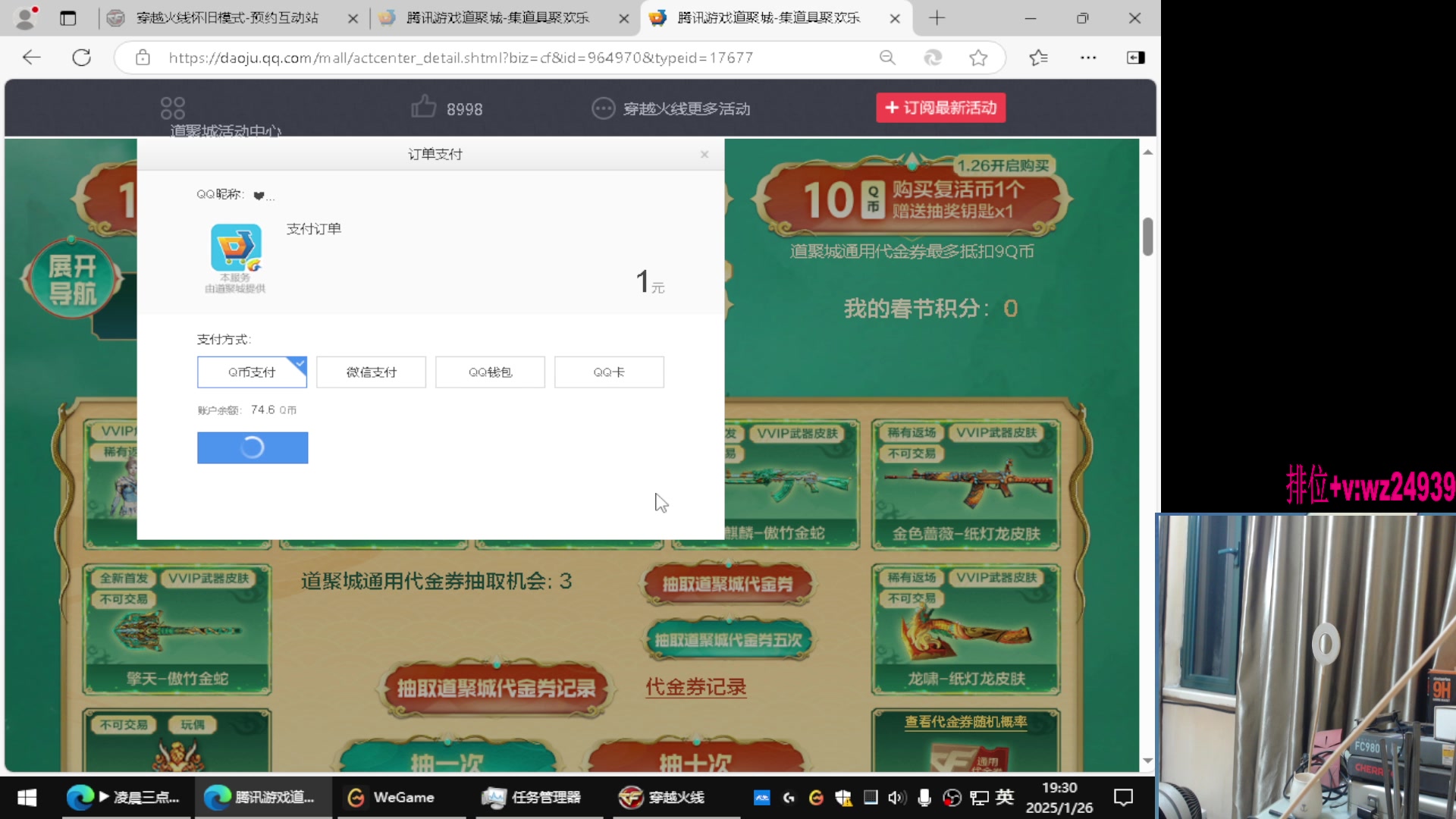Open 腾讯游戏道 Edge window on taskbar

pos(263,798)
